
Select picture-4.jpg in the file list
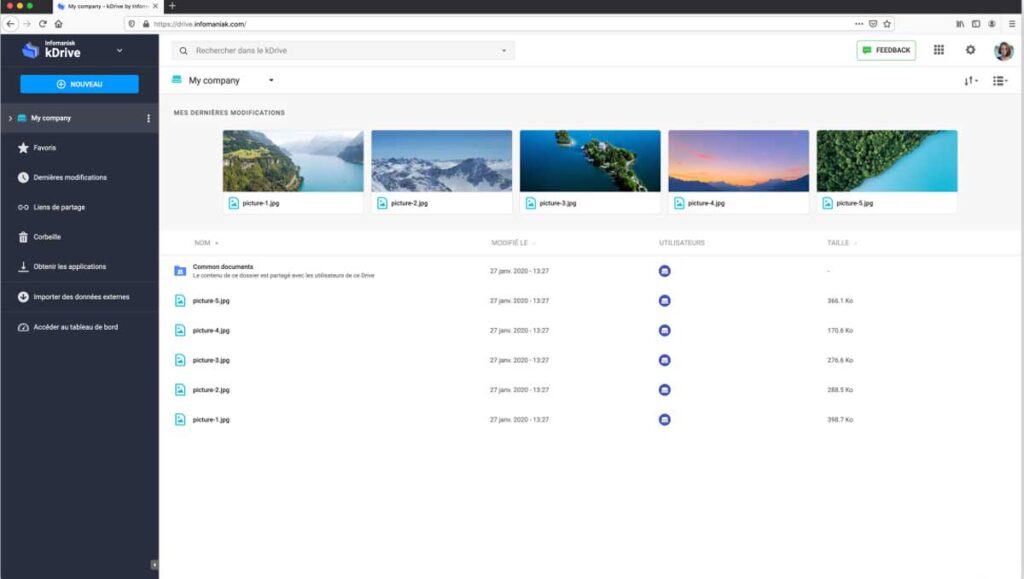(211, 330)
